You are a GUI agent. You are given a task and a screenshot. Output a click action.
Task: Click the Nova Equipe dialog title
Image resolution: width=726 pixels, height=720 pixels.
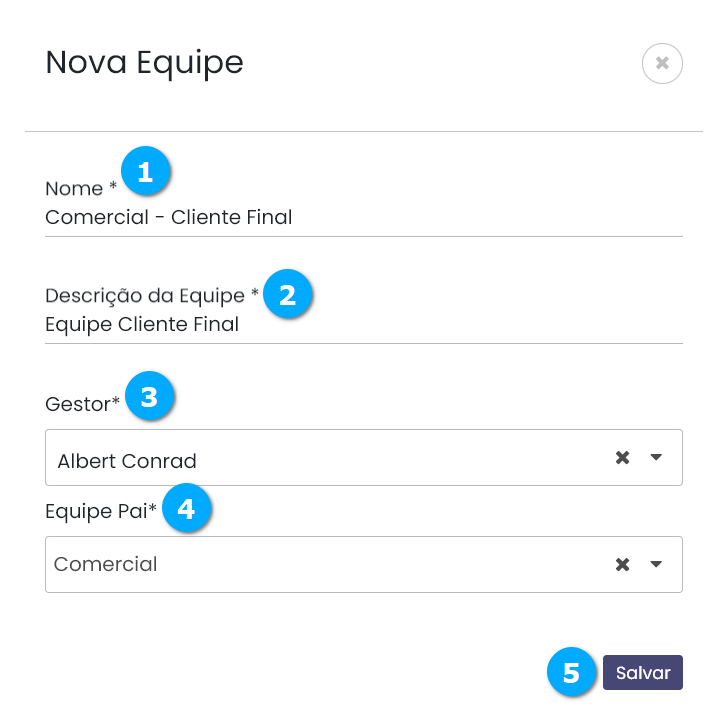coord(144,62)
